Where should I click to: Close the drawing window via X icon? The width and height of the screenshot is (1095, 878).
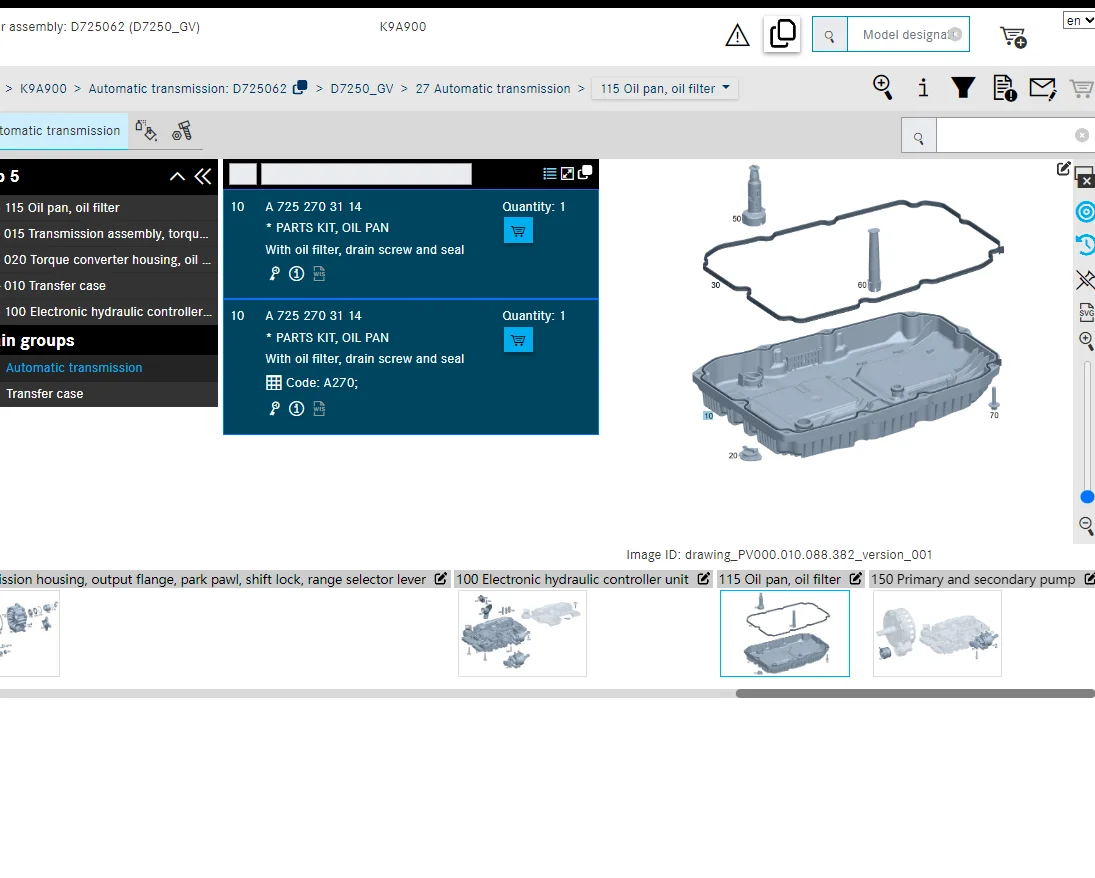(x=1086, y=181)
